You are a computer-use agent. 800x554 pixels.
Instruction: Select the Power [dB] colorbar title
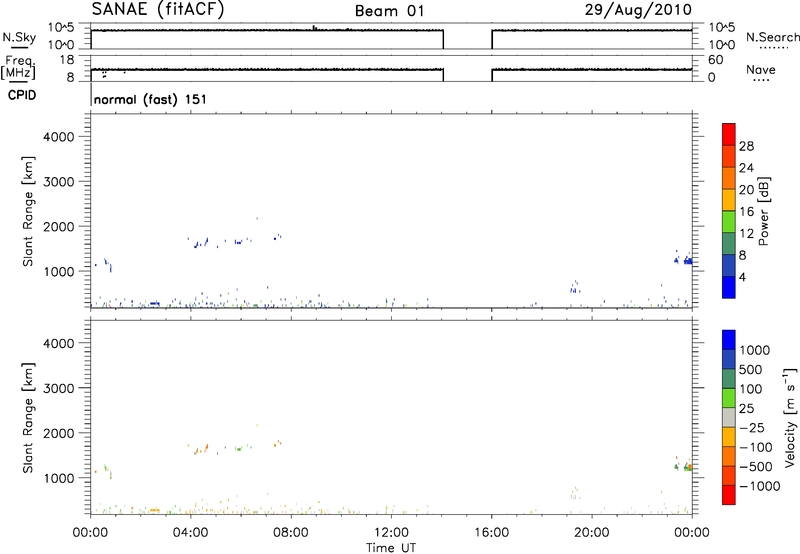click(763, 211)
